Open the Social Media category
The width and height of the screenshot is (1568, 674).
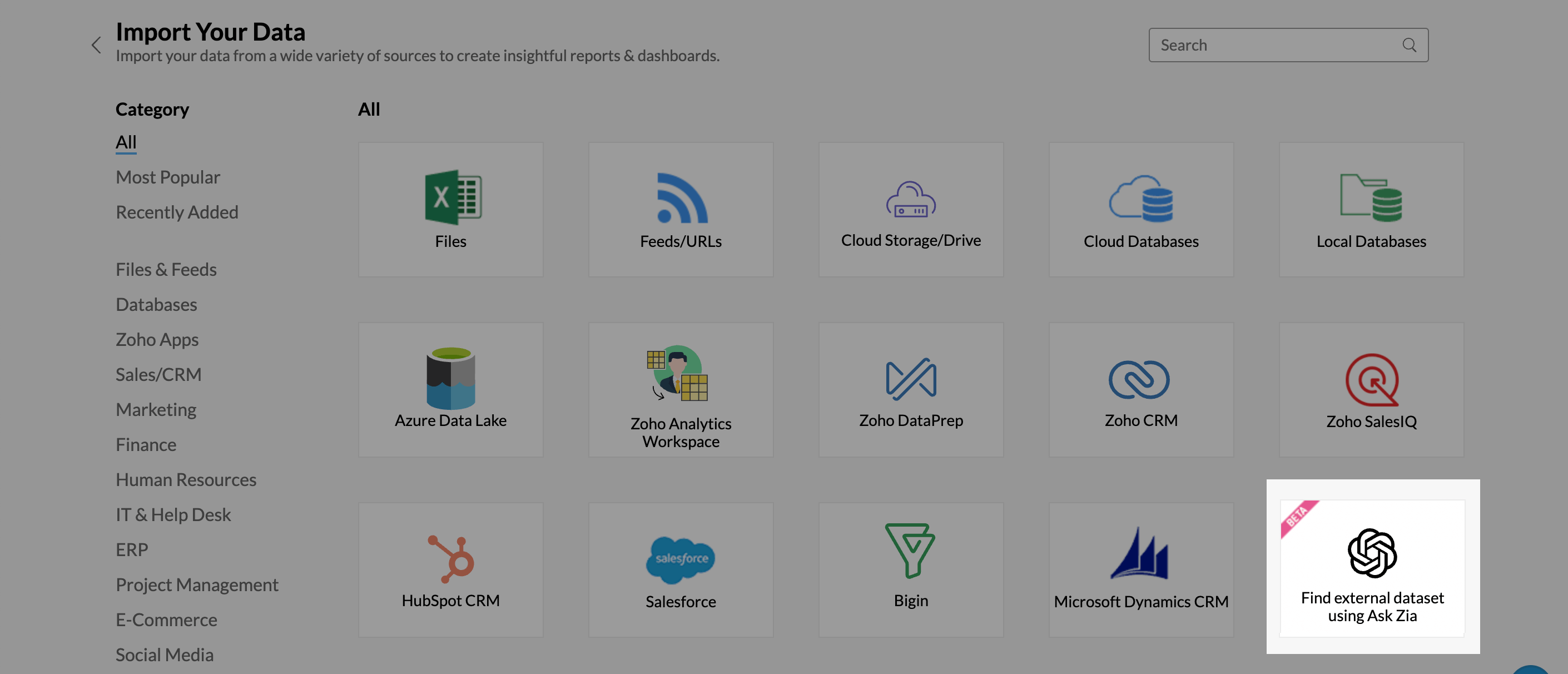[x=165, y=655]
